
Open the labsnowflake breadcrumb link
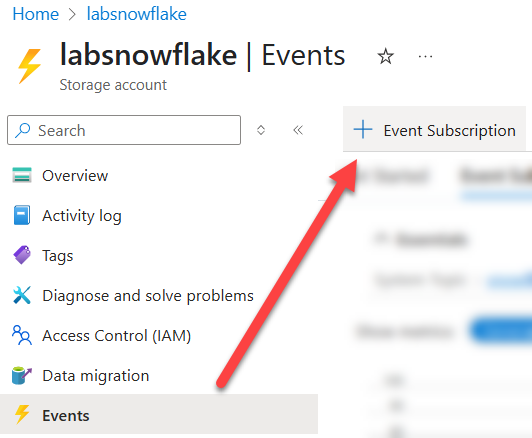tap(136, 14)
